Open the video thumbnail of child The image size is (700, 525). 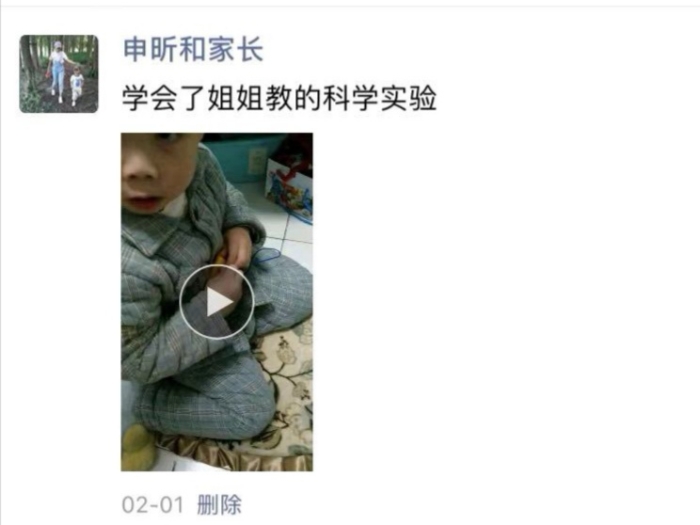click(217, 302)
